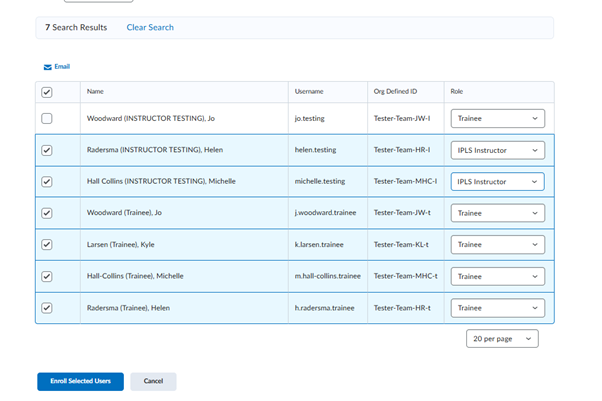602x401 pixels.
Task: Toggle the select-all checkbox in header
Action: 47,92
